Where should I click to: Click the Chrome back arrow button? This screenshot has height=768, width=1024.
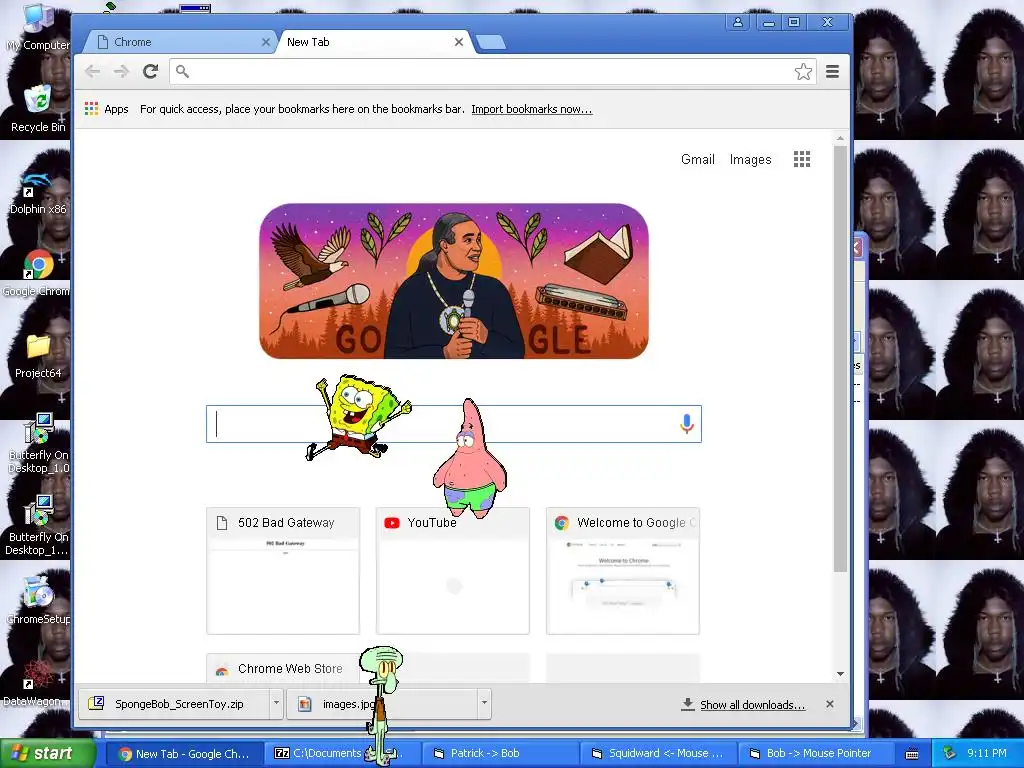[93, 71]
